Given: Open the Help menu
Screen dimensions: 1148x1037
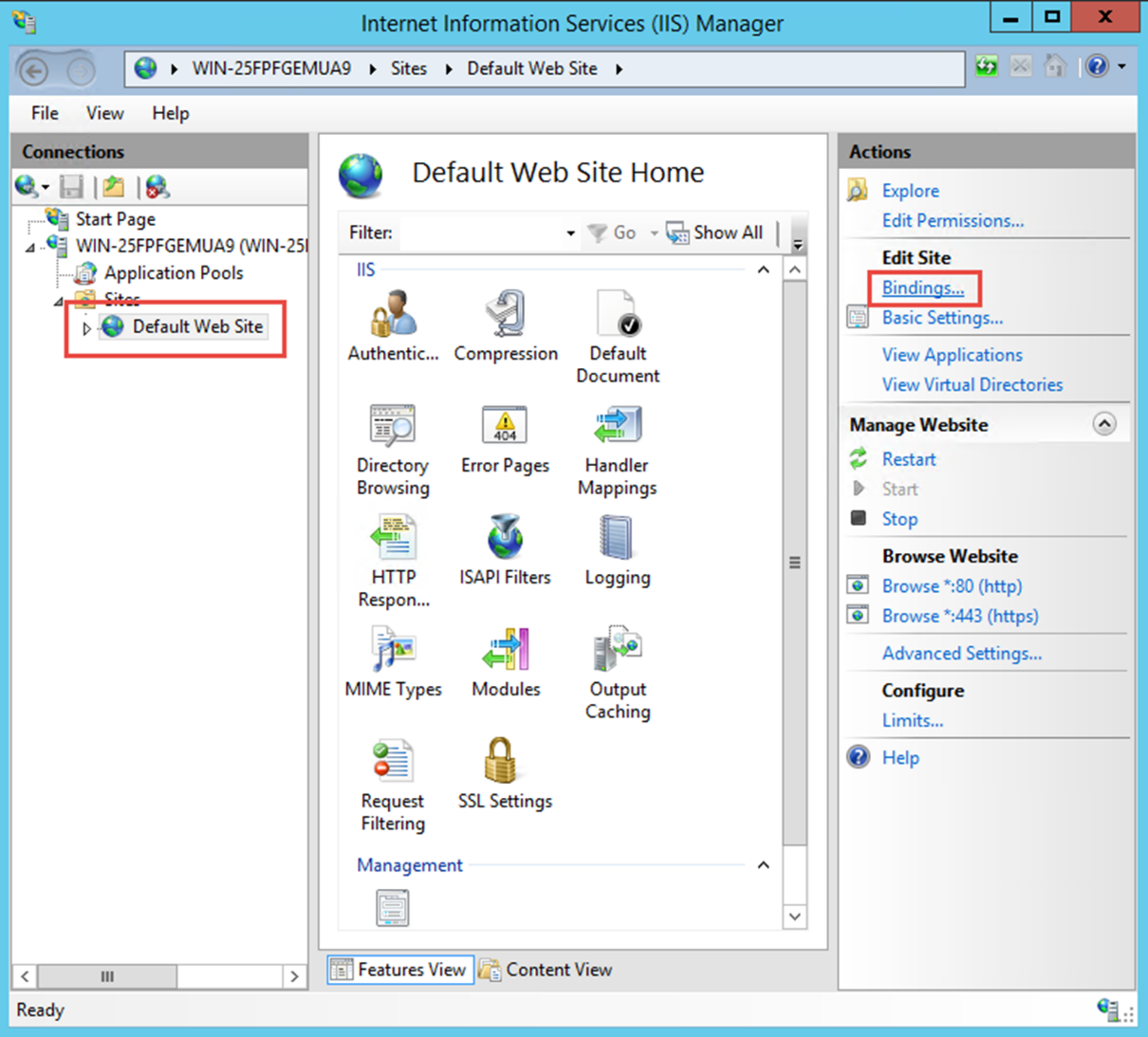Looking at the screenshot, I should coord(171,113).
